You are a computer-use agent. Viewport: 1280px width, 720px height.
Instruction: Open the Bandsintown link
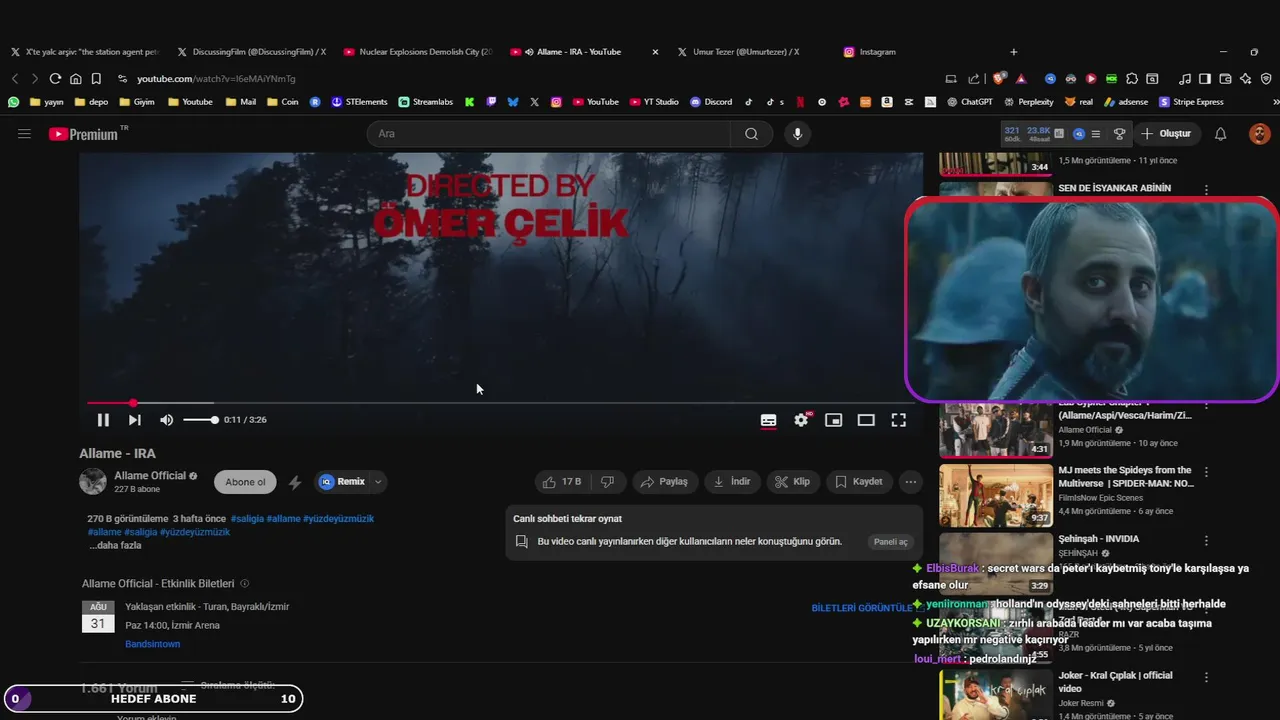(152, 644)
